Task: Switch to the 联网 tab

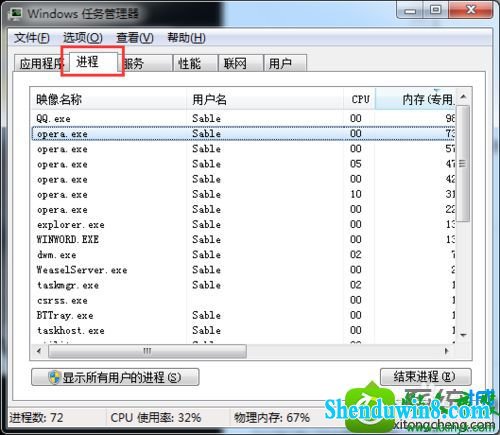Action: coord(241,63)
